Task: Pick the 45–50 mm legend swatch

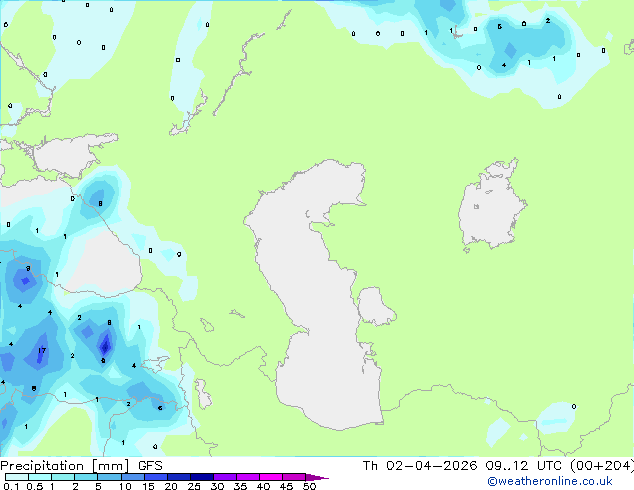Action: pos(294,477)
